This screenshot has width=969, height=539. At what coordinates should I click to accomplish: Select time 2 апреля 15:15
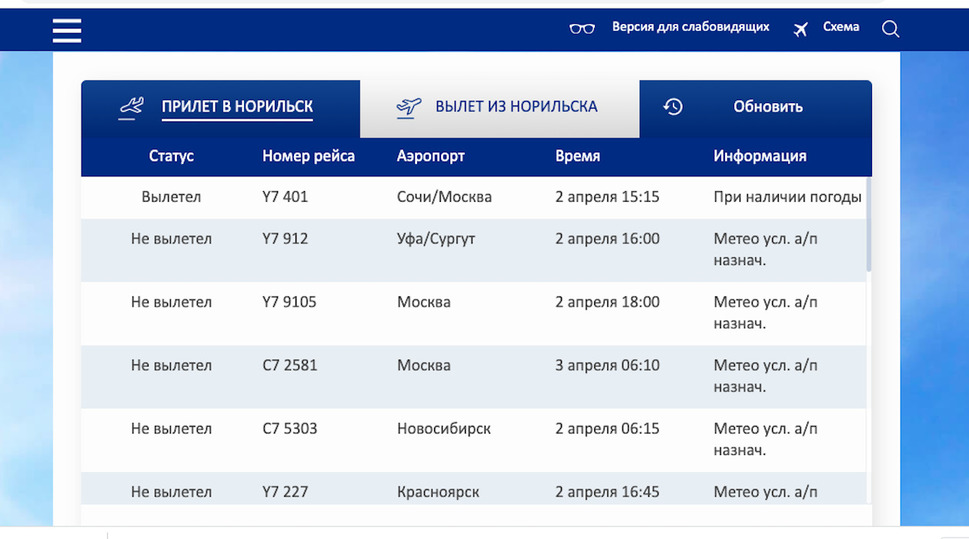607,197
